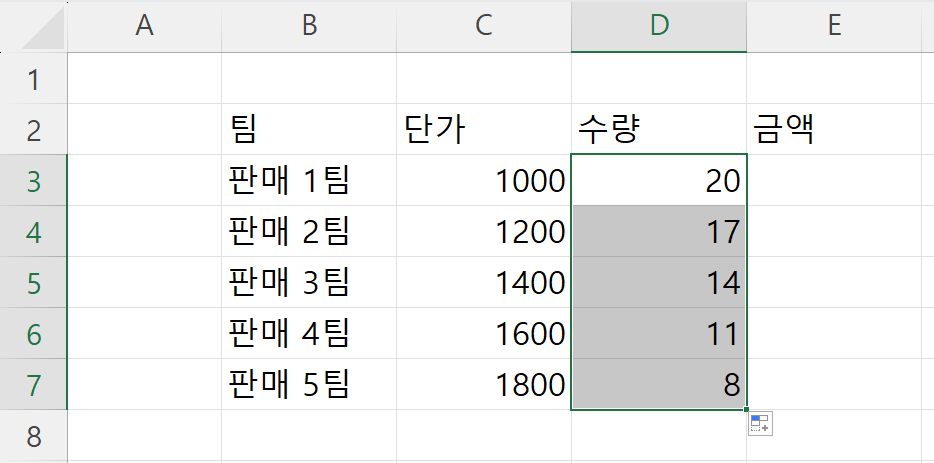
Task: Select row 3 header
Action: click(x=33, y=181)
